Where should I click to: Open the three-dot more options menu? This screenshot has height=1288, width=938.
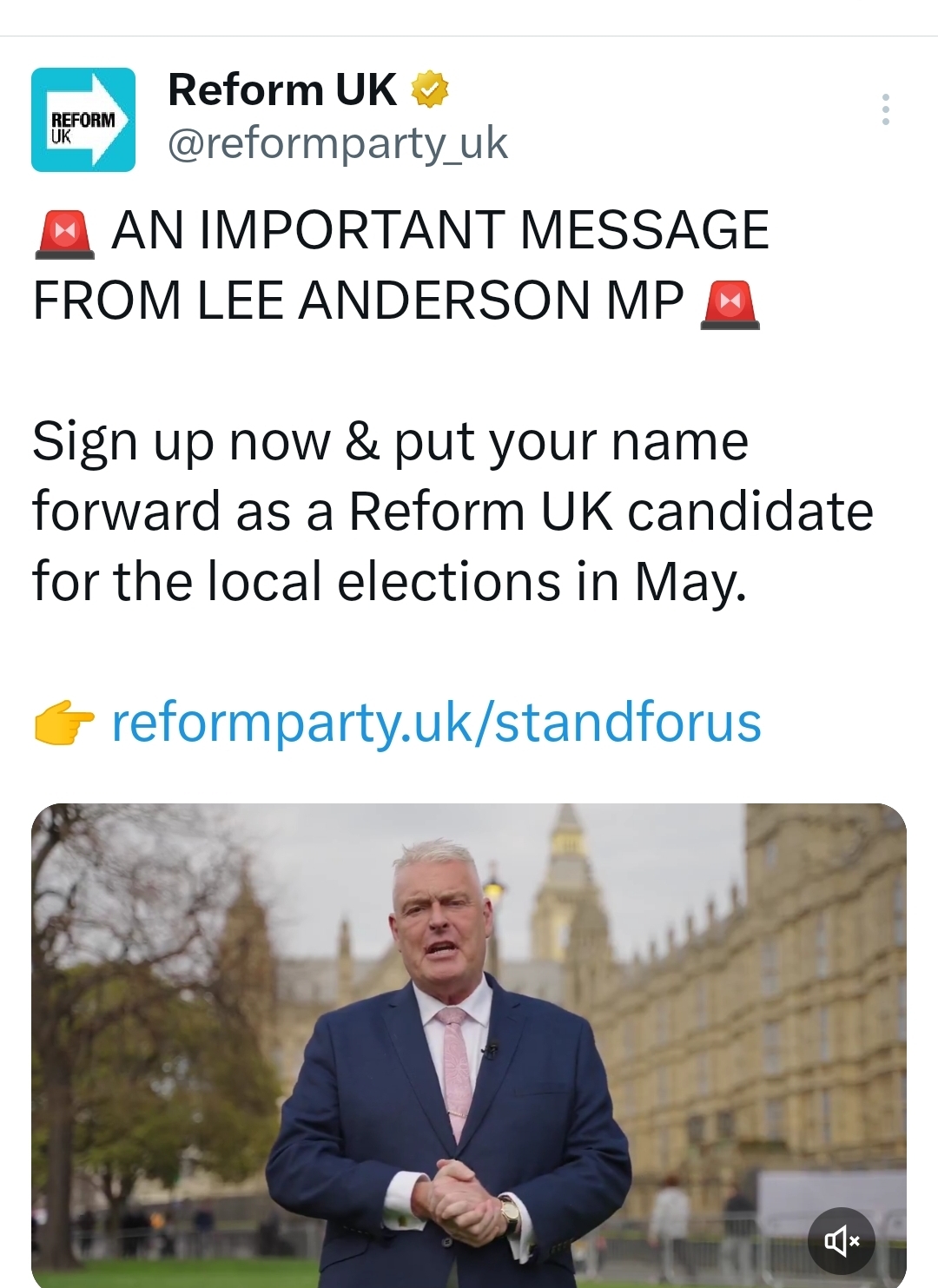[885, 109]
